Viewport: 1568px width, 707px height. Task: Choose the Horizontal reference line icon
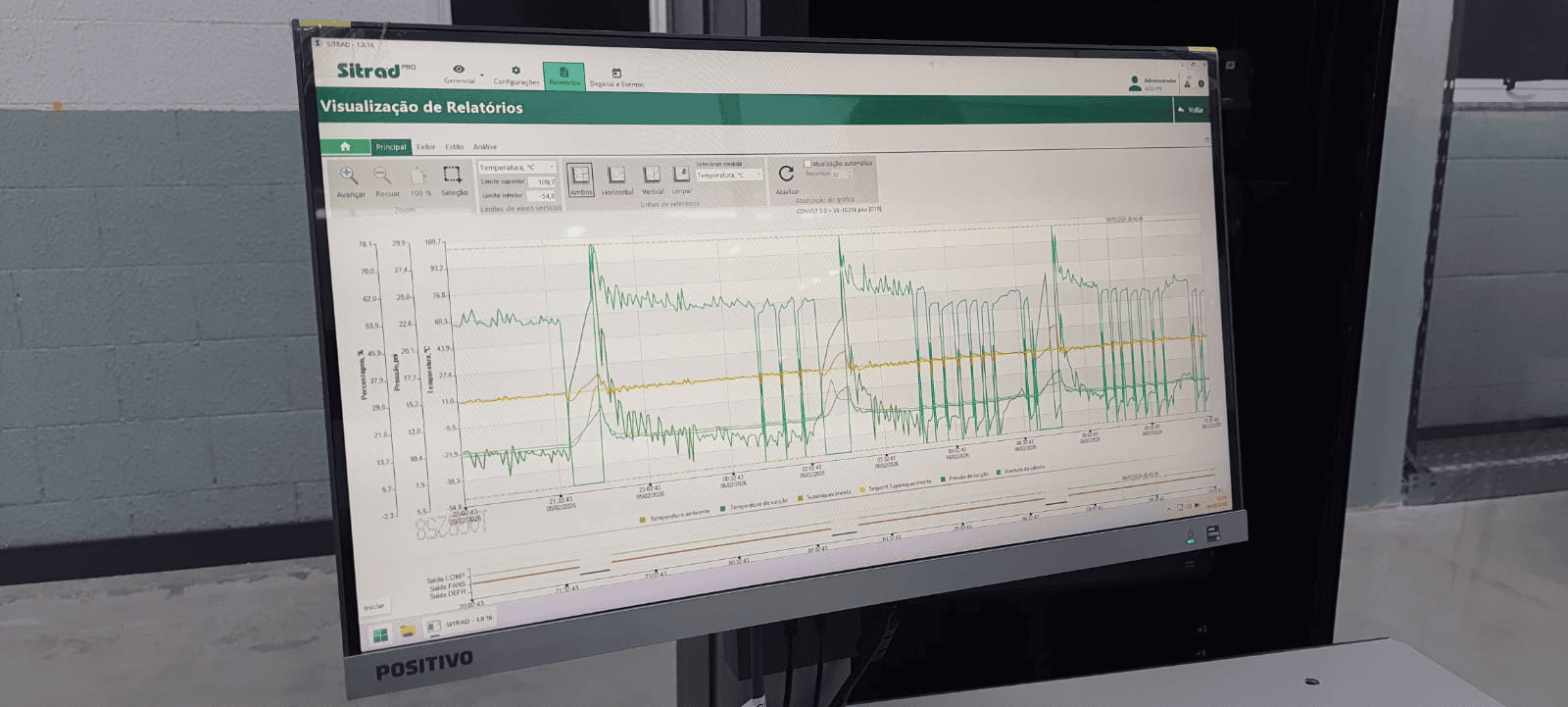coord(616,176)
